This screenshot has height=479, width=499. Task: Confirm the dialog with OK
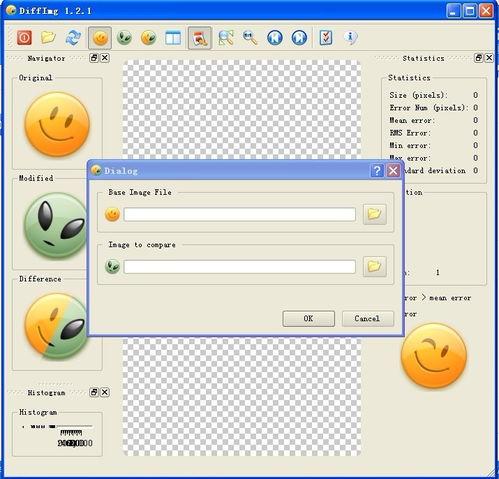[x=309, y=319]
